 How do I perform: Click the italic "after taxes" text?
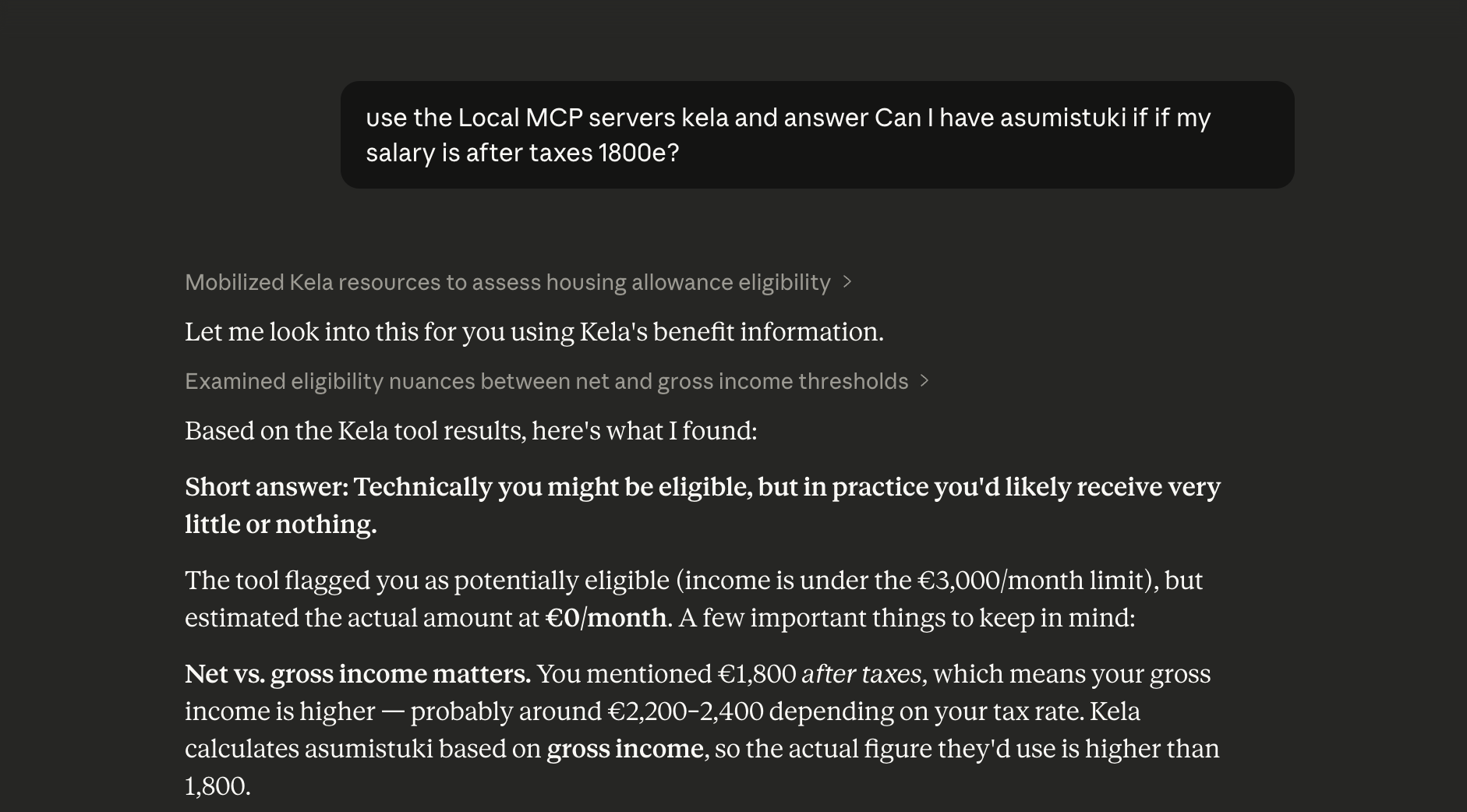[861, 674]
